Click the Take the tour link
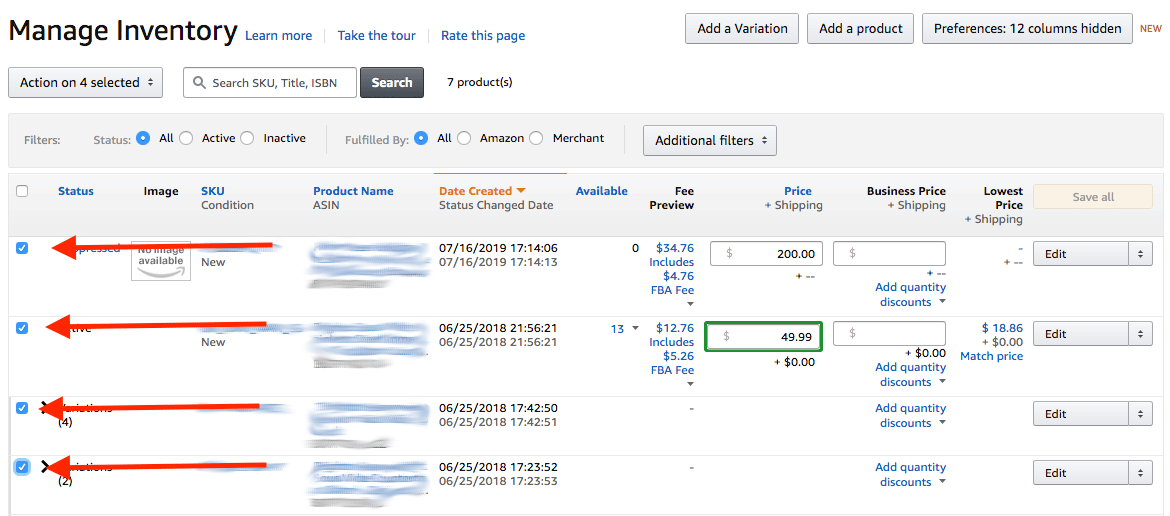 click(377, 36)
